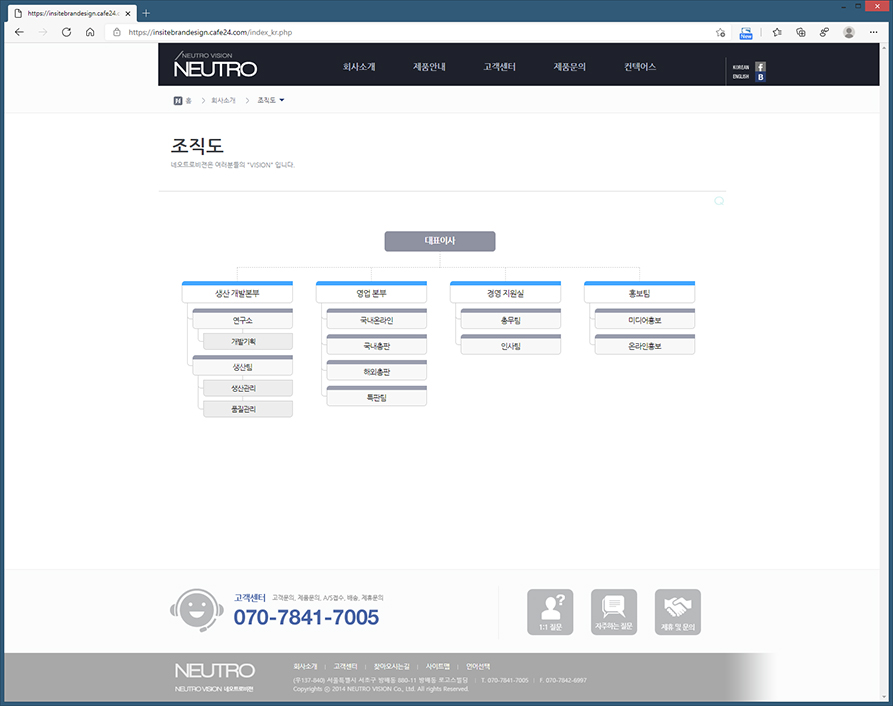Click the 1:1 질문 icon button
The height and width of the screenshot is (706, 893).
[550, 612]
